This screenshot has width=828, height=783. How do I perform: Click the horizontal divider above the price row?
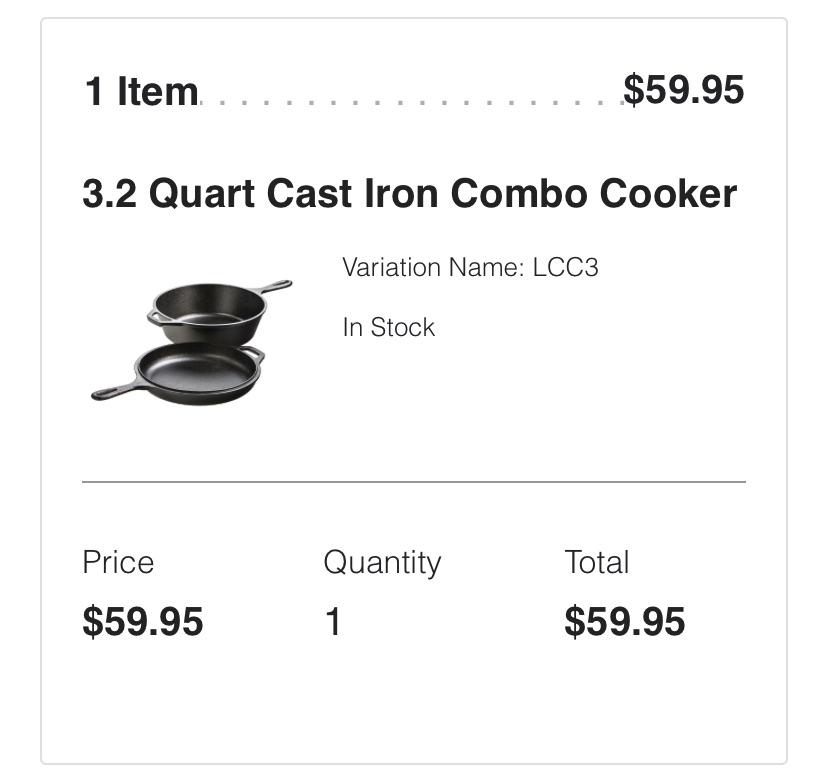click(x=413, y=482)
